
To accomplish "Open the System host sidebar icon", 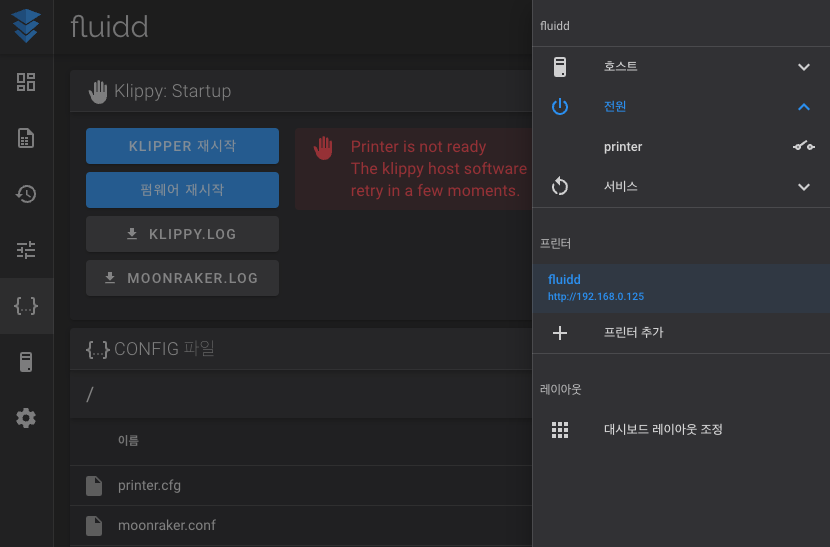I will pyautogui.click(x=26, y=362).
